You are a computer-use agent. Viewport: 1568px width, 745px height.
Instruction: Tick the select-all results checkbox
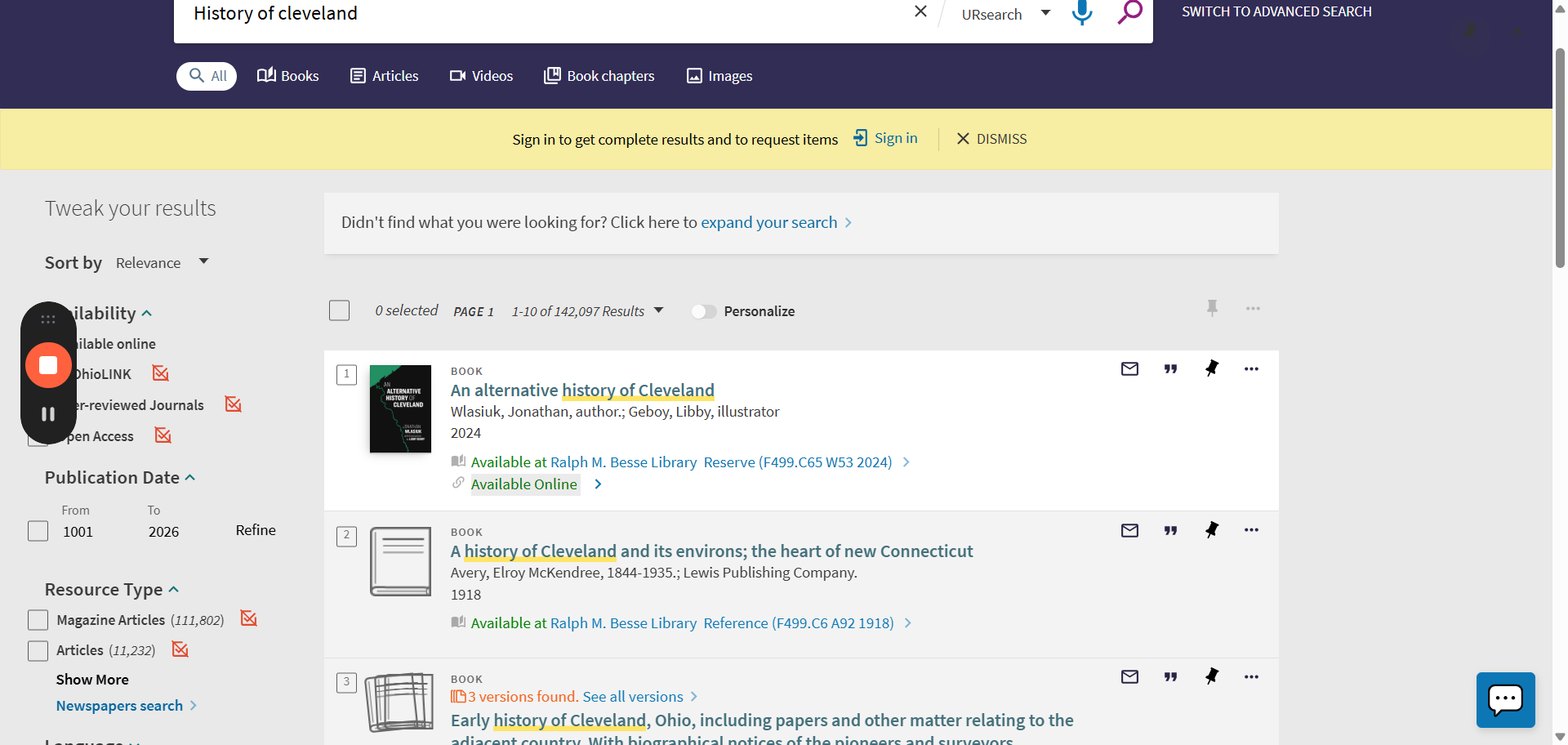[x=340, y=311]
